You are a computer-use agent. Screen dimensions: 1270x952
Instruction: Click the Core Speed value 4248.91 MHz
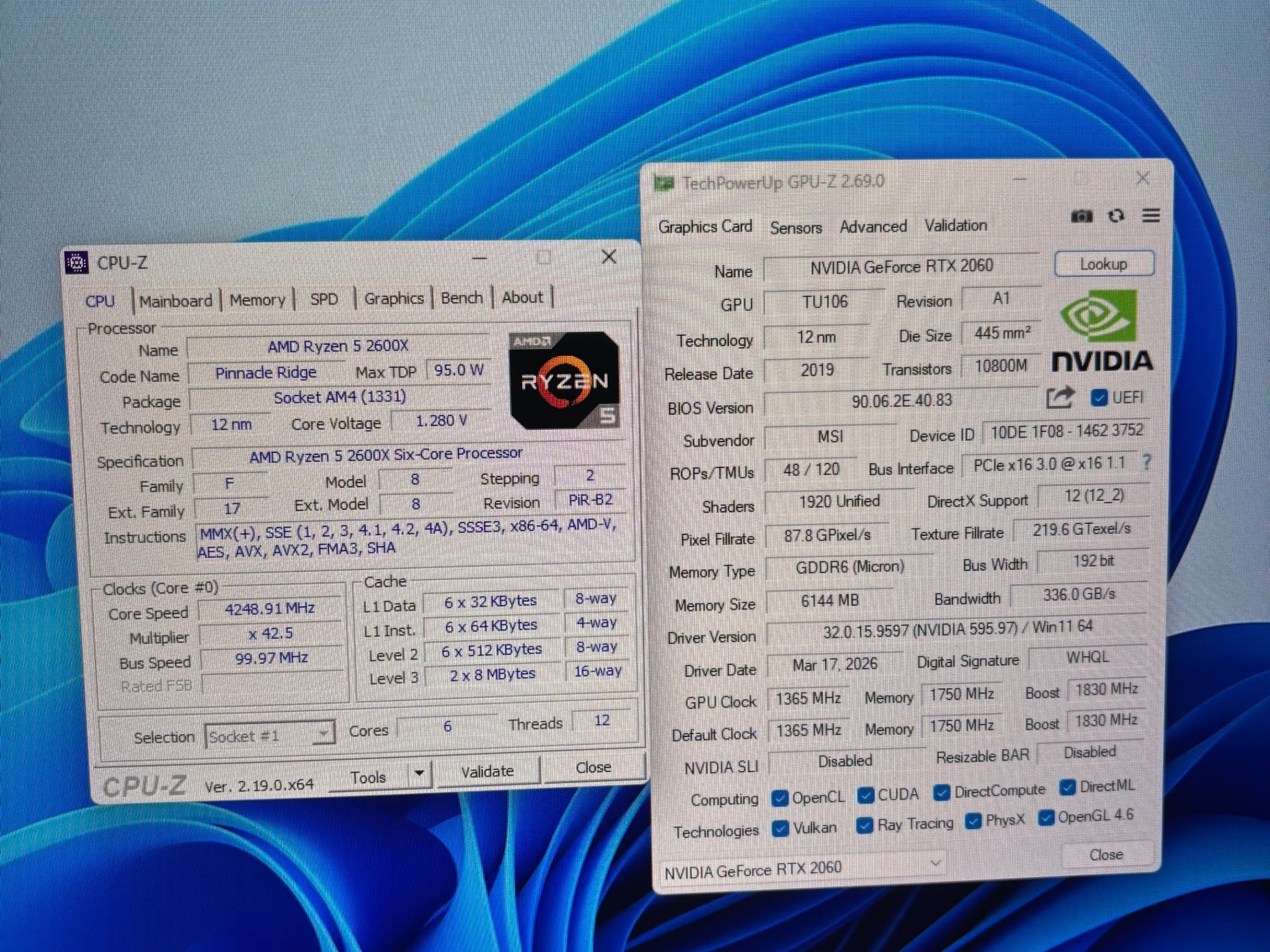coord(270,609)
